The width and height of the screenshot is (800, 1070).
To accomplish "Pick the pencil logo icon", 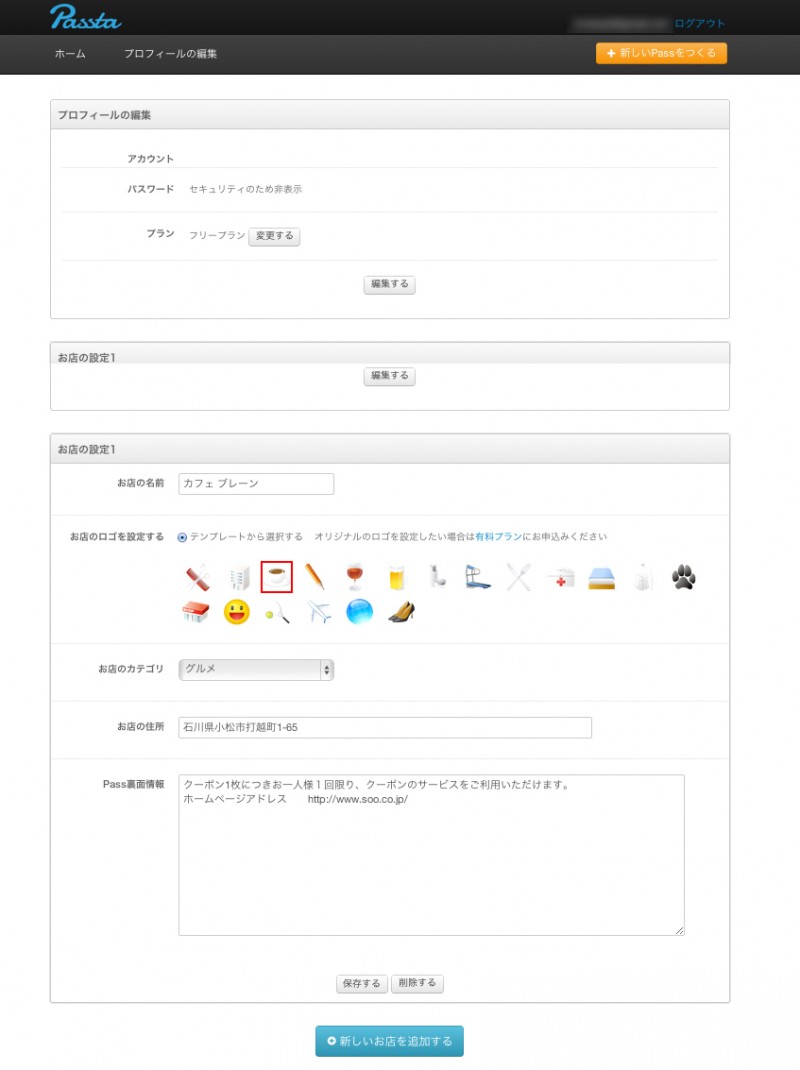I will pos(315,577).
